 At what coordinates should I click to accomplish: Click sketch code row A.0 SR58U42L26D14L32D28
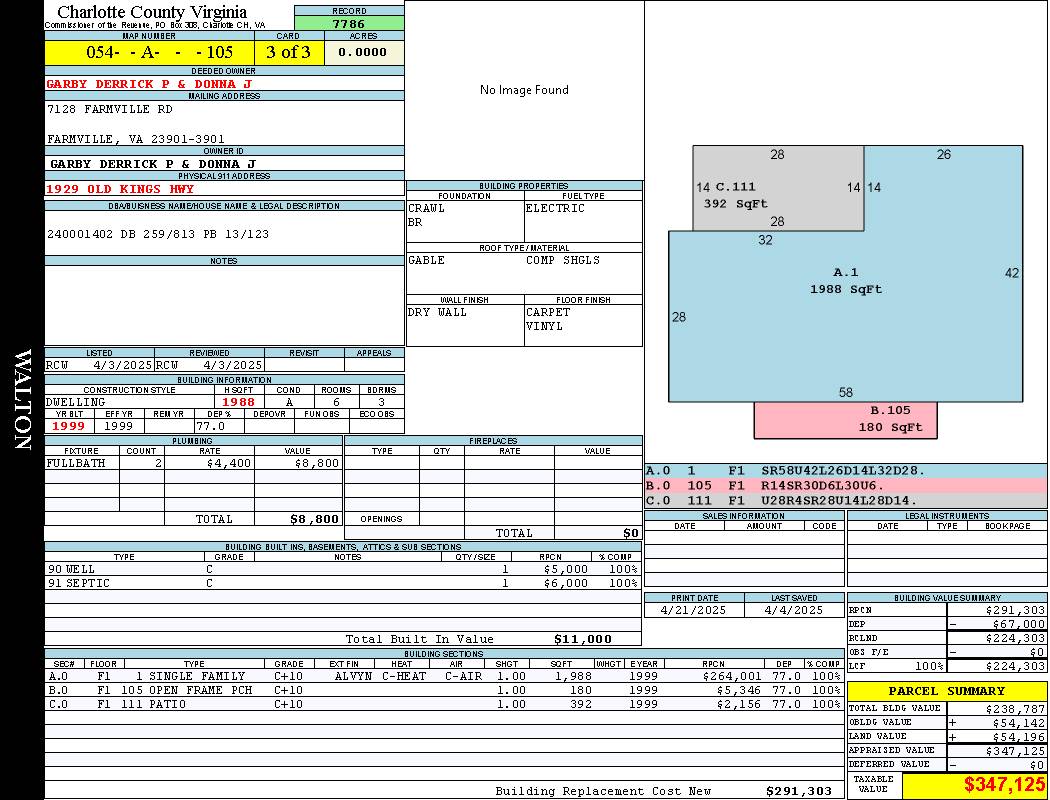point(846,471)
